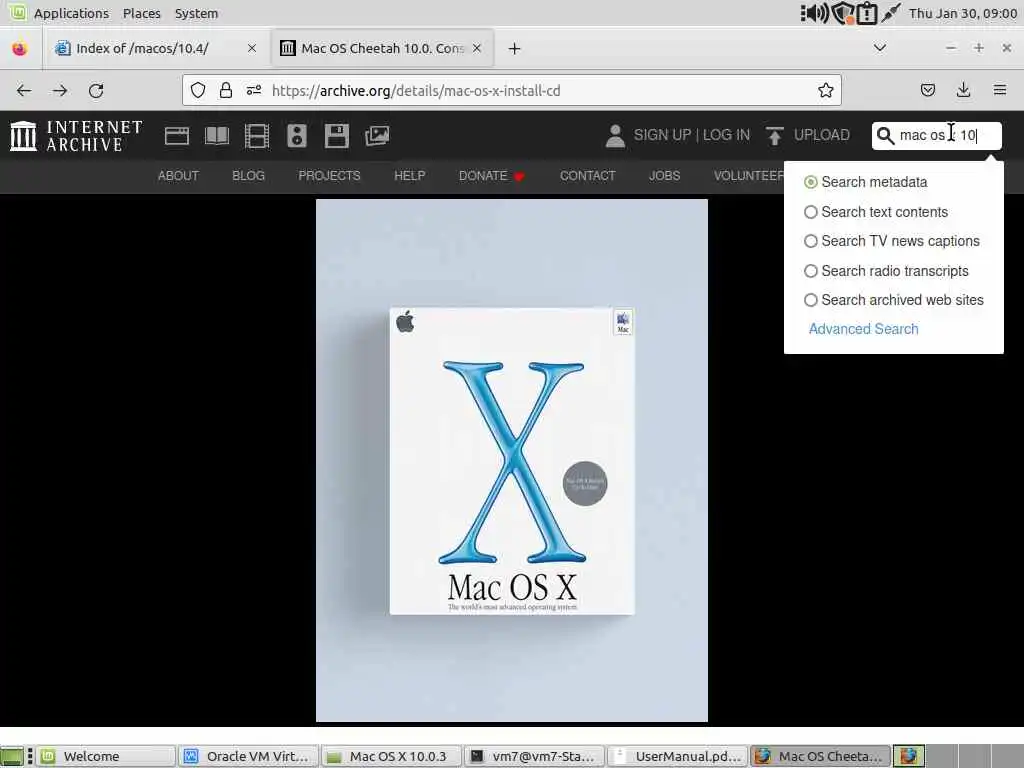Switch to UserManual.pdf taskbar window
The height and width of the screenshot is (768, 1024).
coord(678,756)
